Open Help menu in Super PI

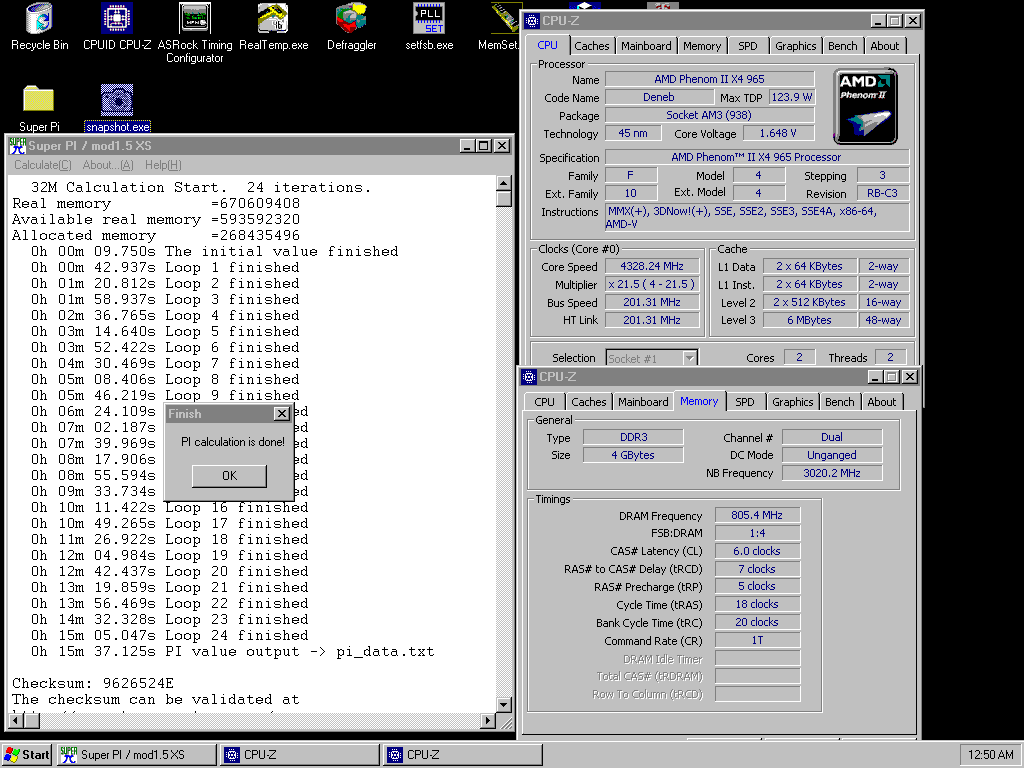point(163,165)
